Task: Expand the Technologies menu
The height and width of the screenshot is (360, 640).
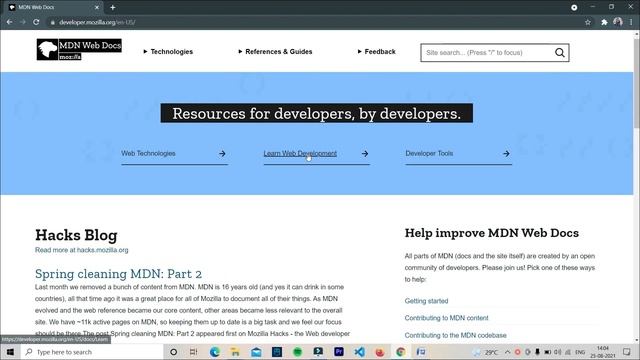Action: pos(168,51)
